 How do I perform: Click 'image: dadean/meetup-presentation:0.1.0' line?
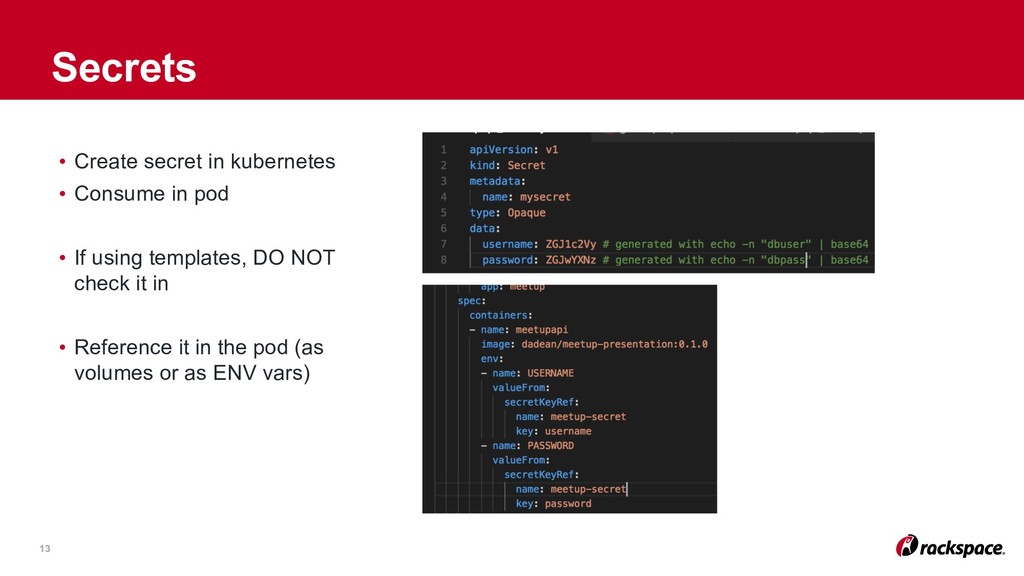coord(594,344)
